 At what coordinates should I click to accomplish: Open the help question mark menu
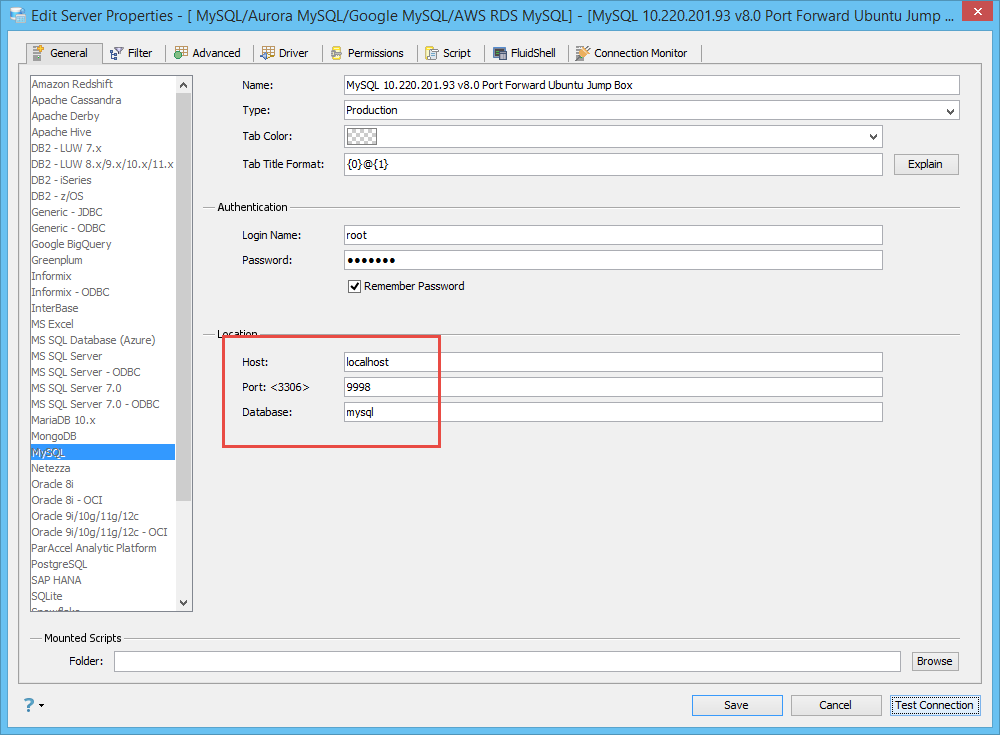coord(31,705)
